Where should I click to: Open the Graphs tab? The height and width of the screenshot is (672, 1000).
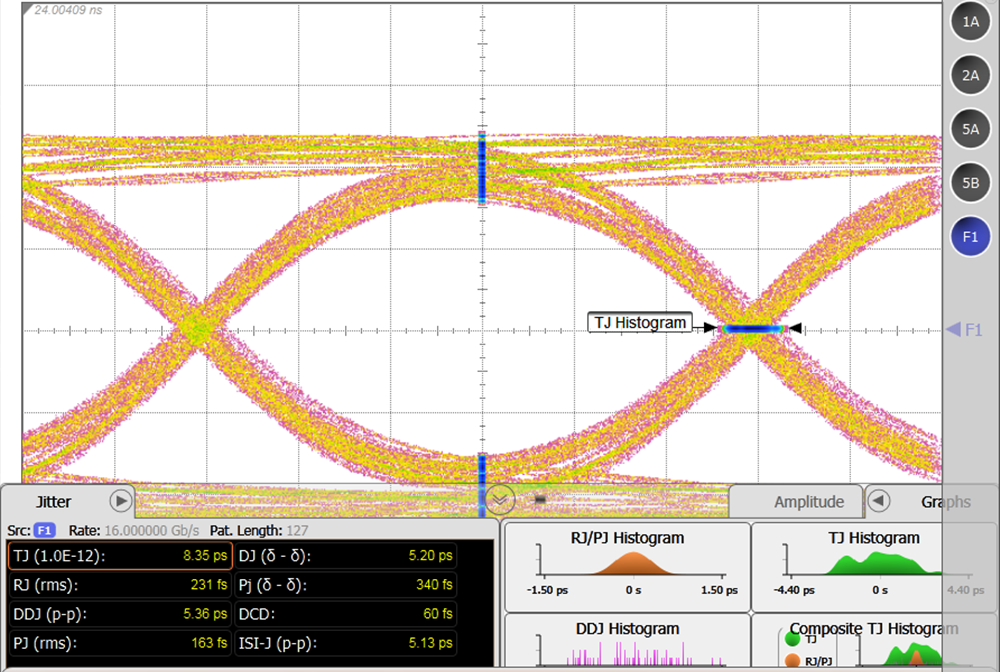coord(944,502)
